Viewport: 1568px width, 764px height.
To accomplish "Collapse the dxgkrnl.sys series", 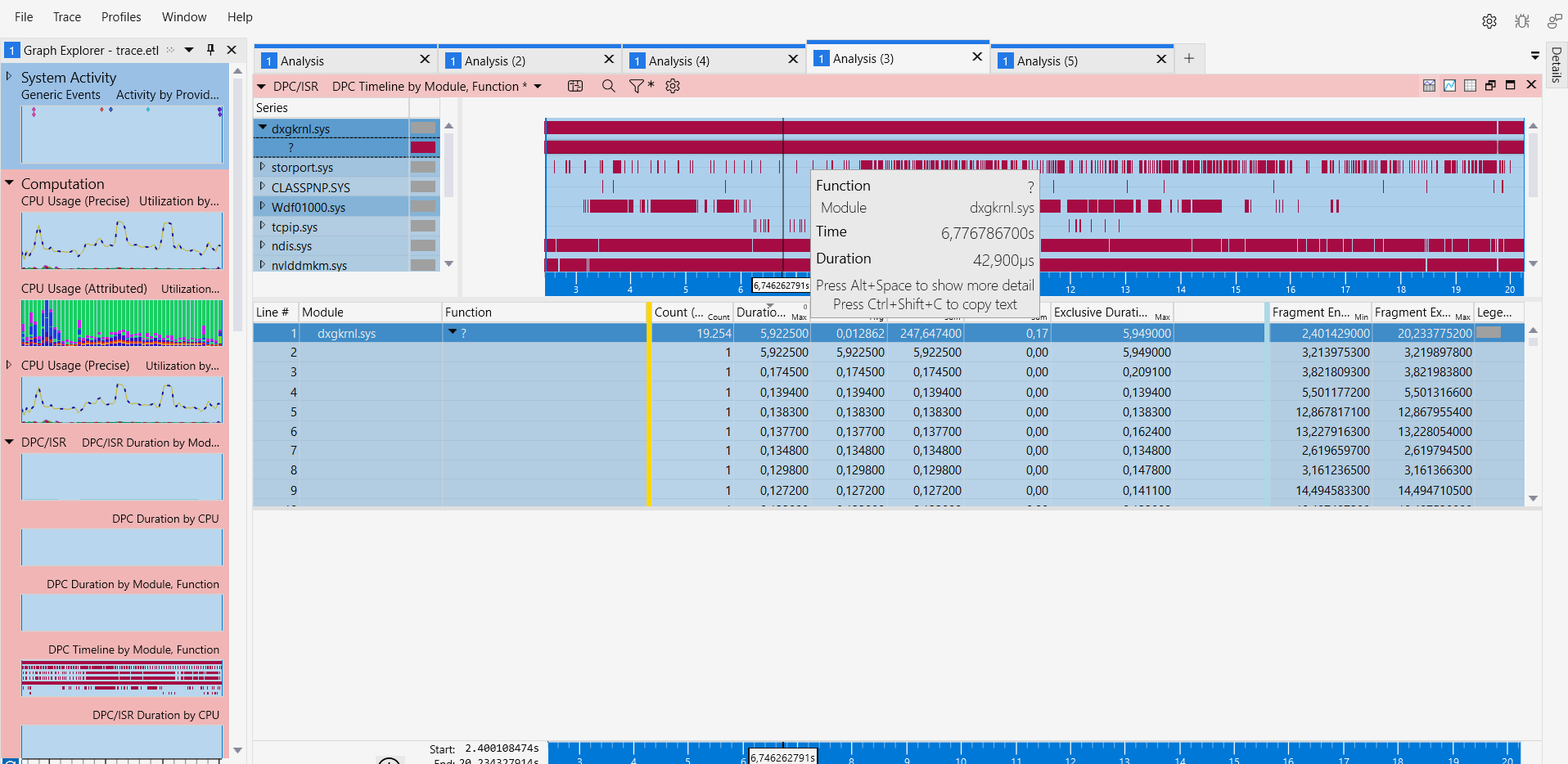I will (x=263, y=128).
